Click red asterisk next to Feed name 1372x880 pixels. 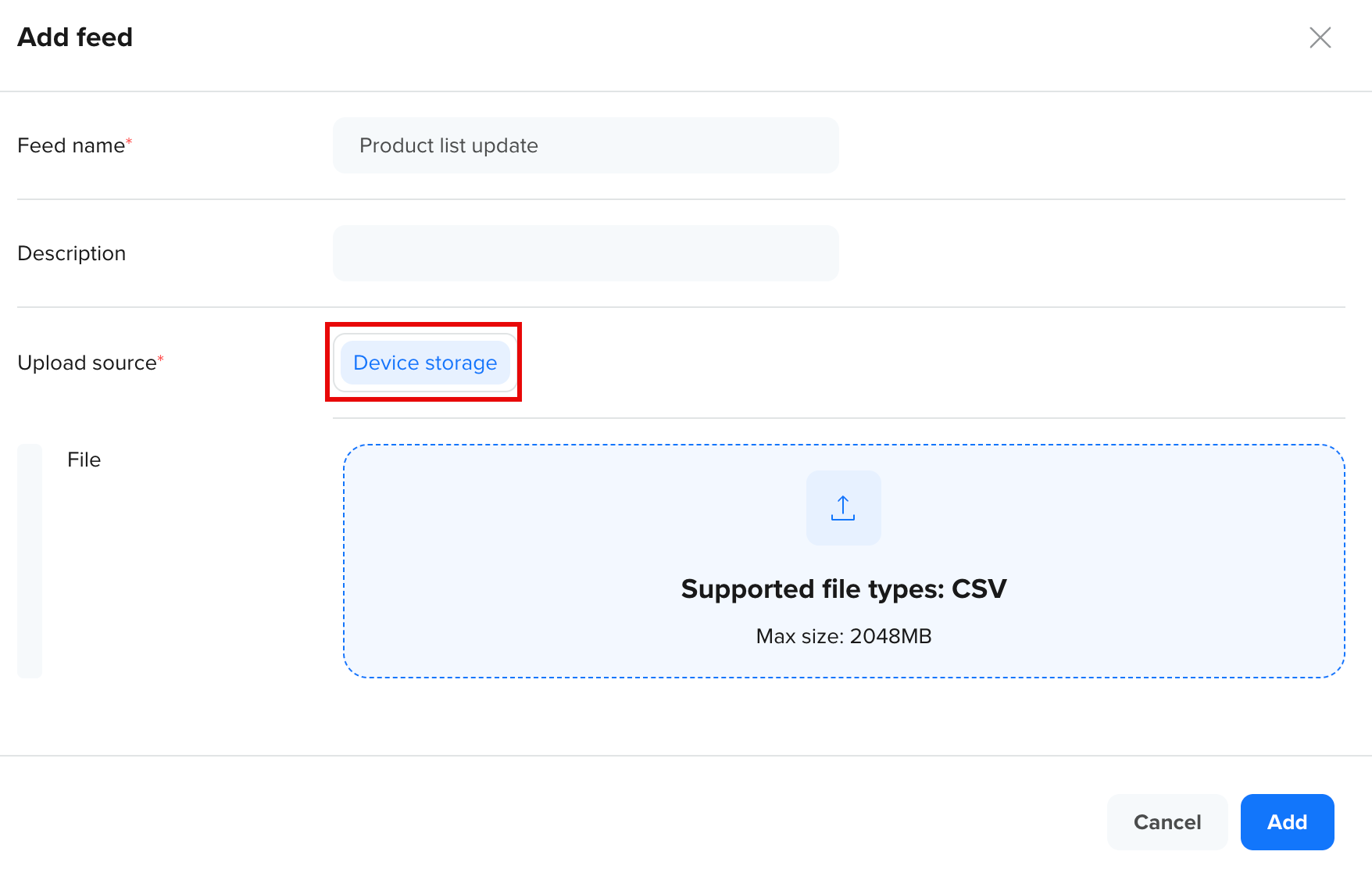(130, 141)
